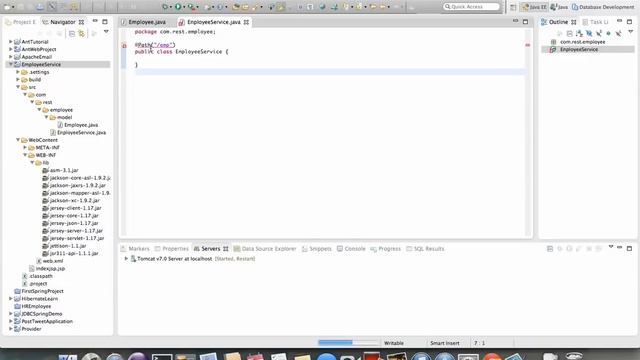This screenshot has width=640, height=360.
Task: Toggle Hide Non-Public Members in Outline
Action: coord(609,33)
